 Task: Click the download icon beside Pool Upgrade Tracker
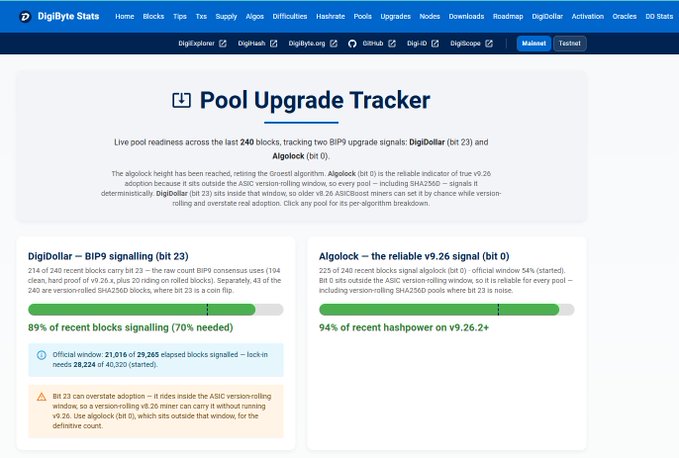coord(181,100)
